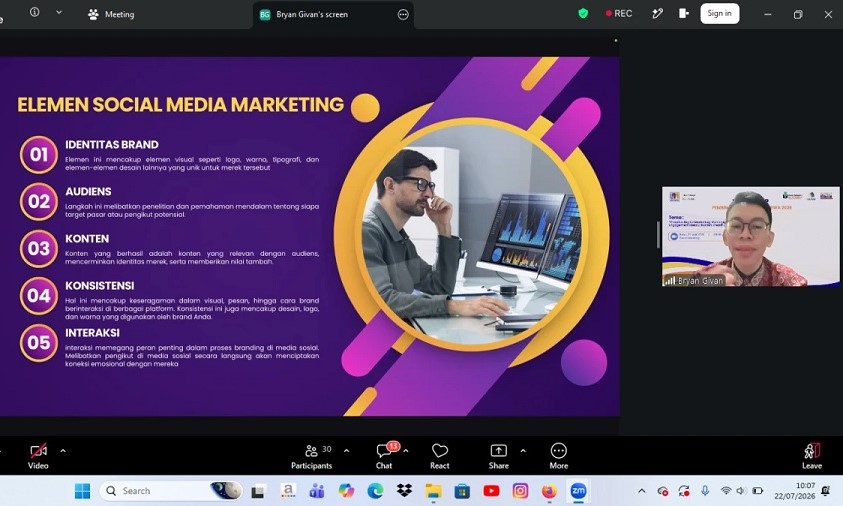Click the AUDIENS heading on slide
This screenshot has width=843, height=506.
point(88,191)
